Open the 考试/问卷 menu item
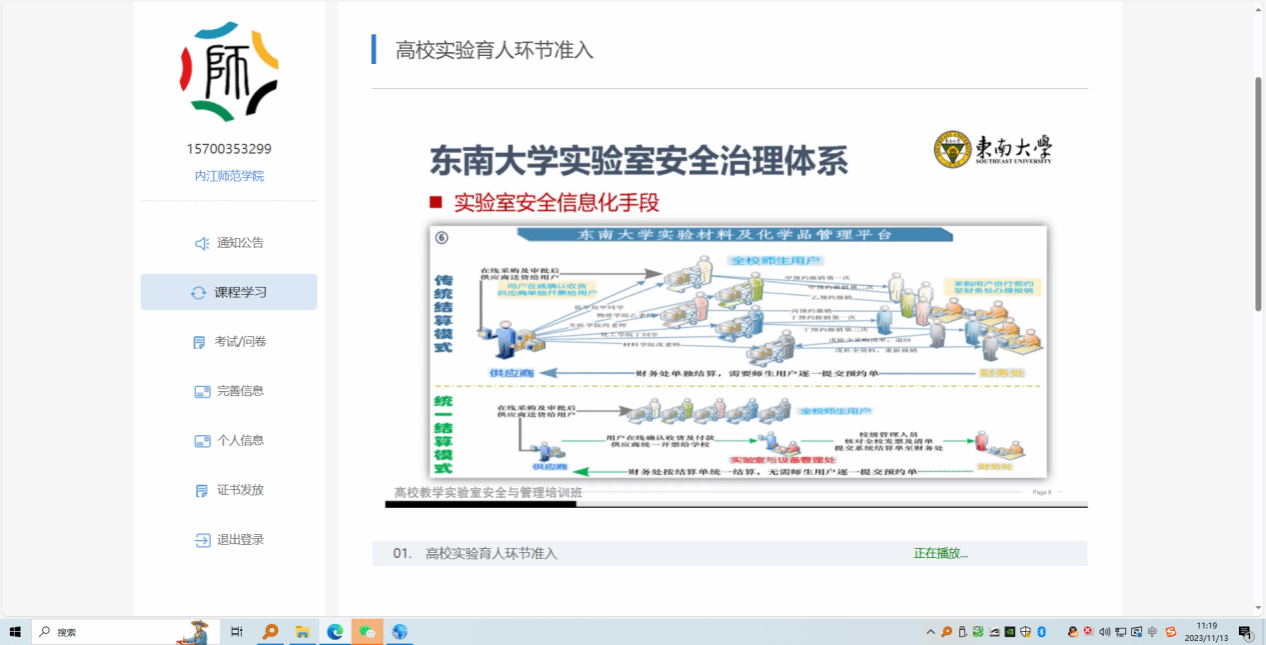Screen dimensions: 1266x645 (x=240, y=342)
